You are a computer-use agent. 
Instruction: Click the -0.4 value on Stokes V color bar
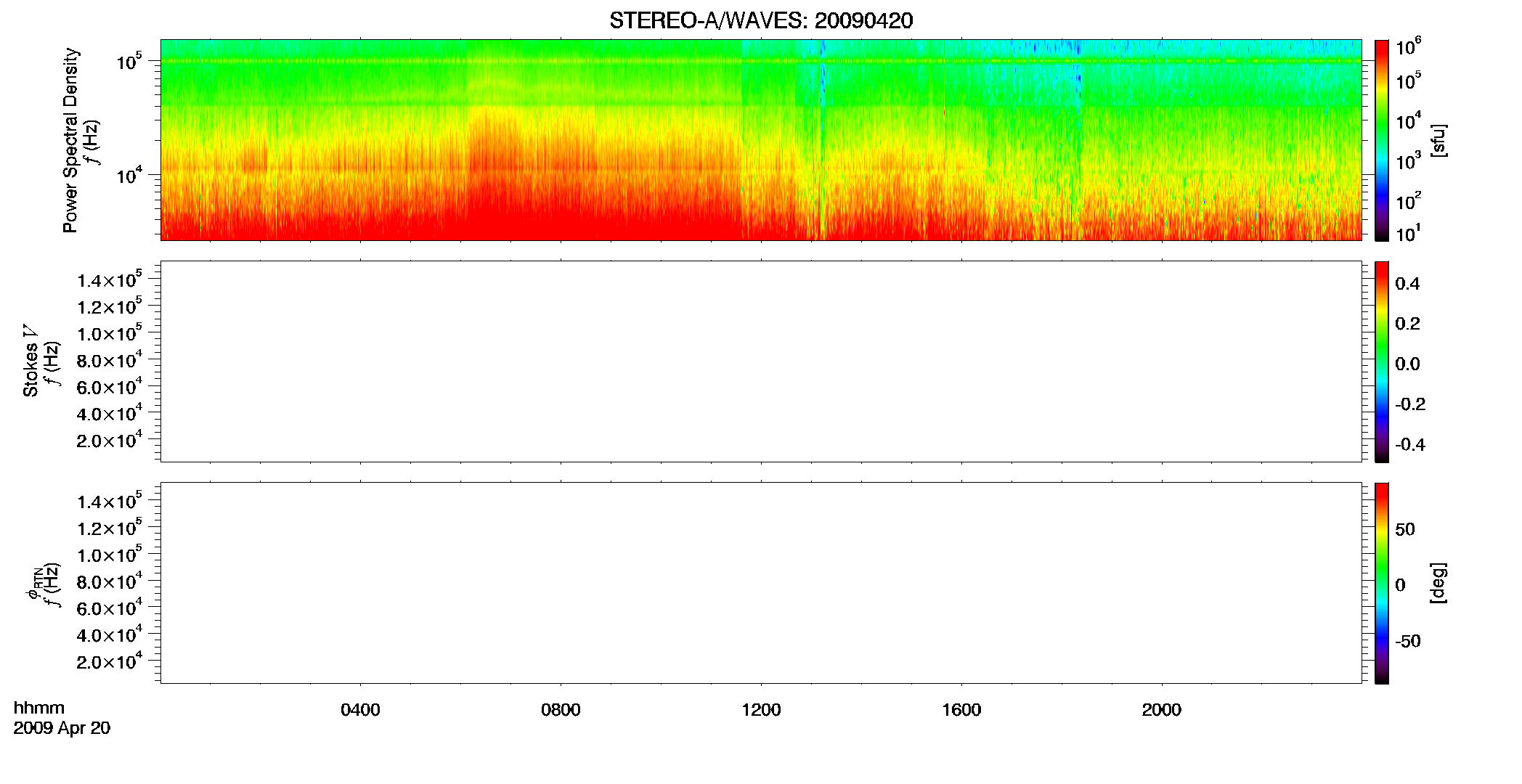[x=1409, y=445]
